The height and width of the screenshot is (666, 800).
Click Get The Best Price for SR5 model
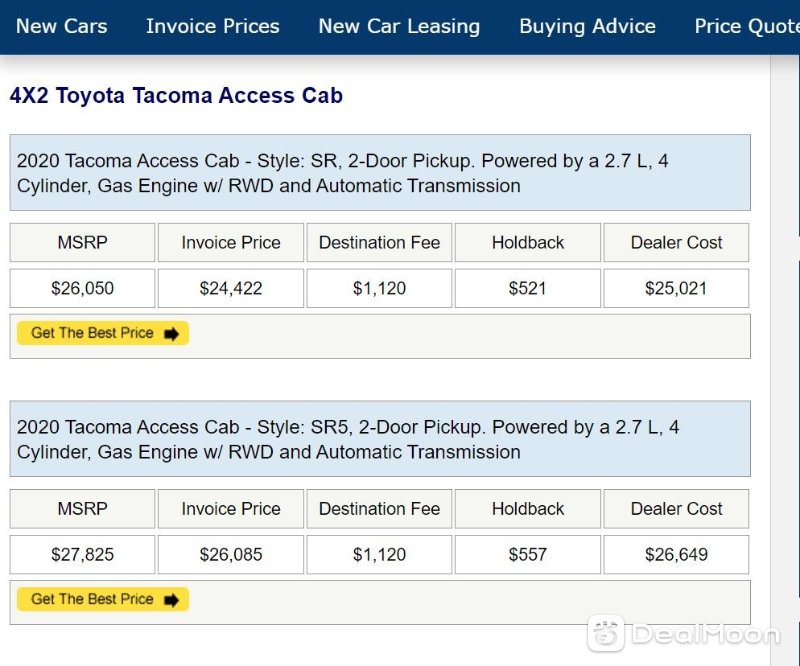click(x=103, y=599)
